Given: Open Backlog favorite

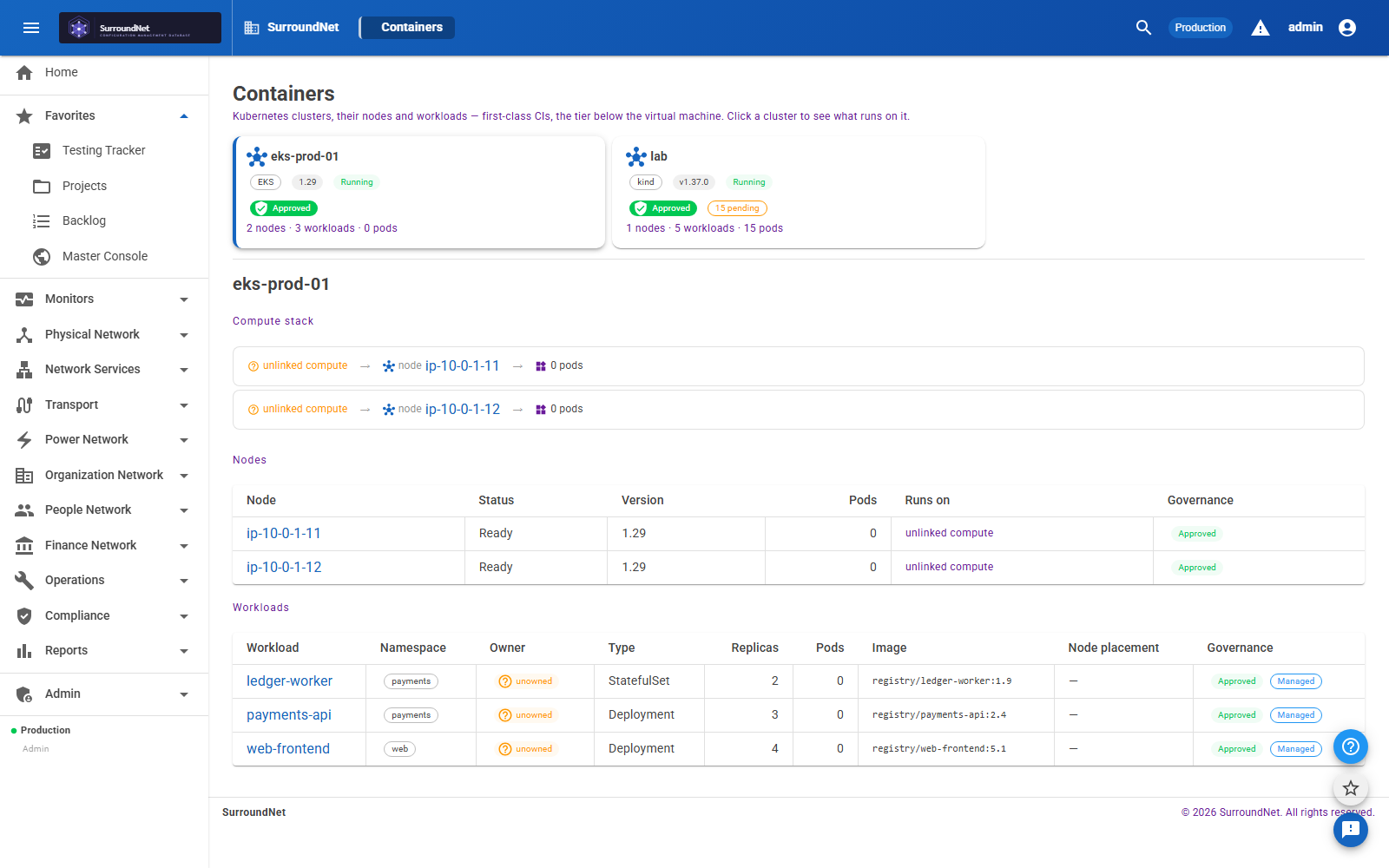Looking at the screenshot, I should click(104, 220).
